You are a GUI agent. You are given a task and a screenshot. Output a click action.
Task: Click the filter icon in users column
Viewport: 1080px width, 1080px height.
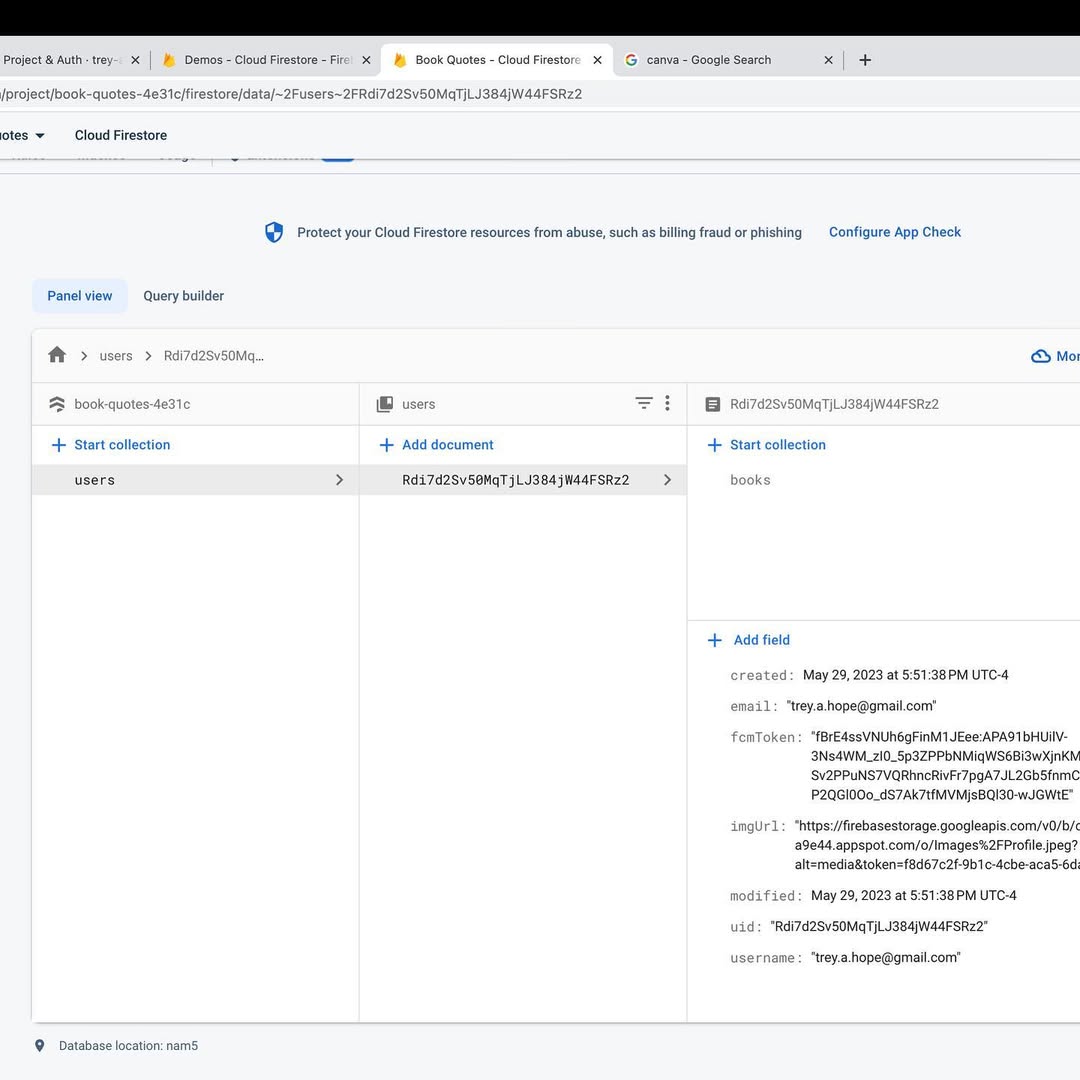coord(644,403)
